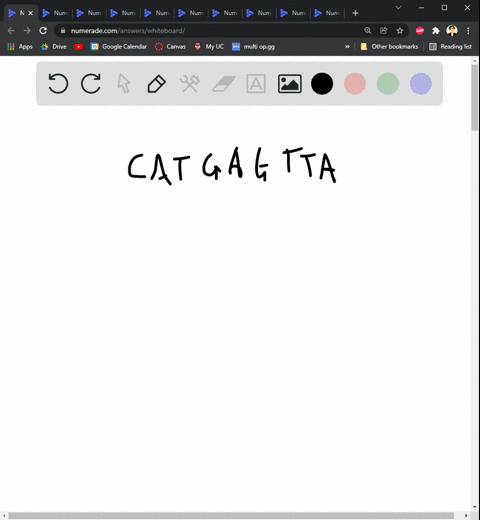Switch to the fifth Num tab
This screenshot has height=520, width=480.
157,13
